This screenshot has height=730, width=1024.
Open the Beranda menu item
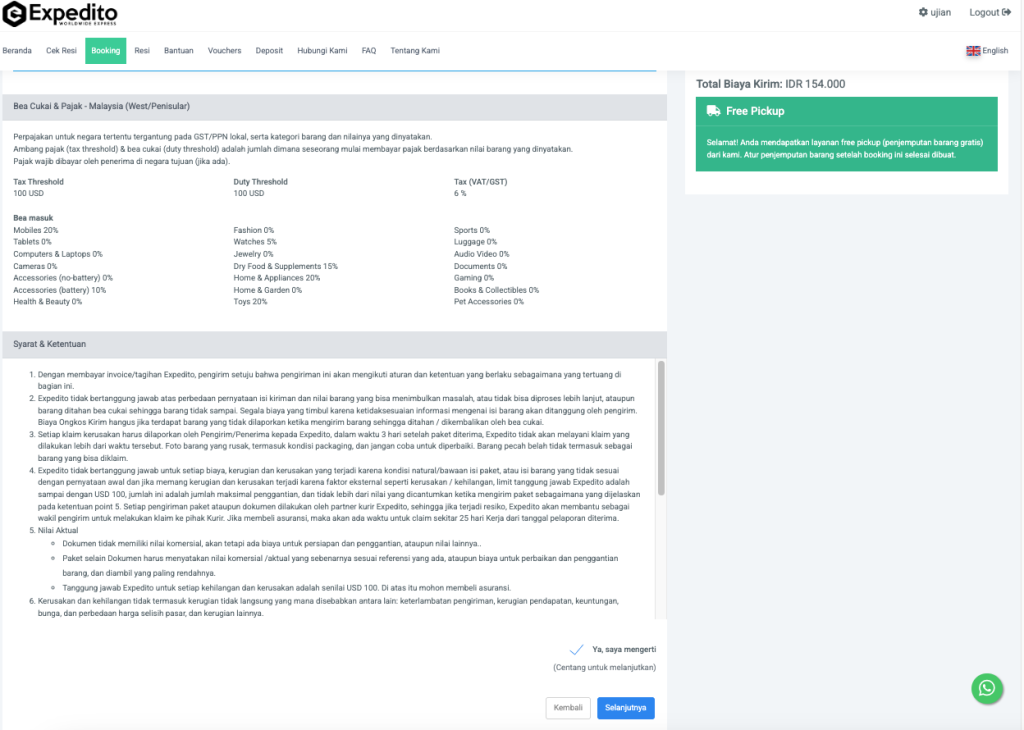tap(17, 50)
